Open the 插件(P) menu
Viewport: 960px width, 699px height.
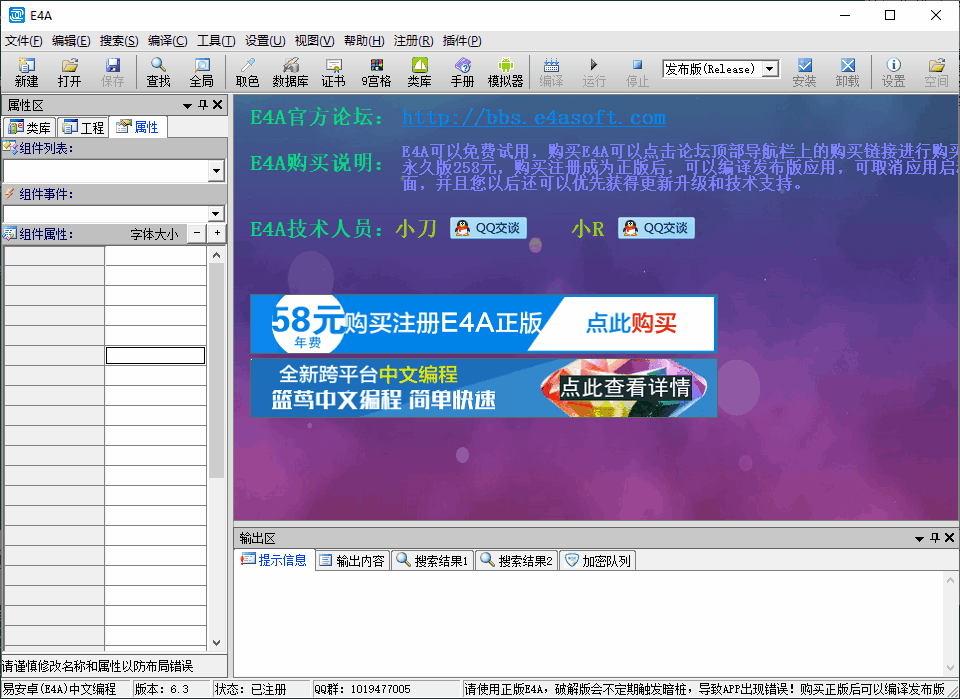(x=462, y=41)
